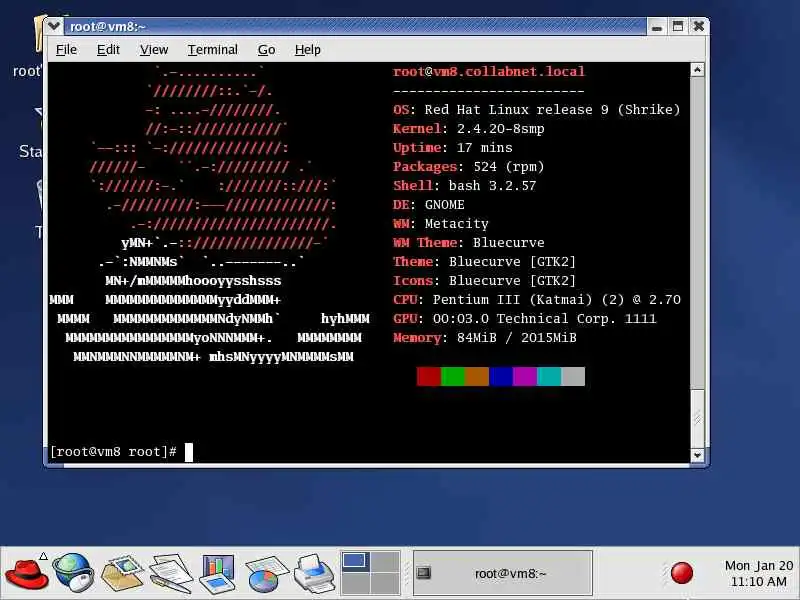The width and height of the screenshot is (800, 600).
Task: Click the panel drag handle beside workspace switcher
Action: pos(407,573)
